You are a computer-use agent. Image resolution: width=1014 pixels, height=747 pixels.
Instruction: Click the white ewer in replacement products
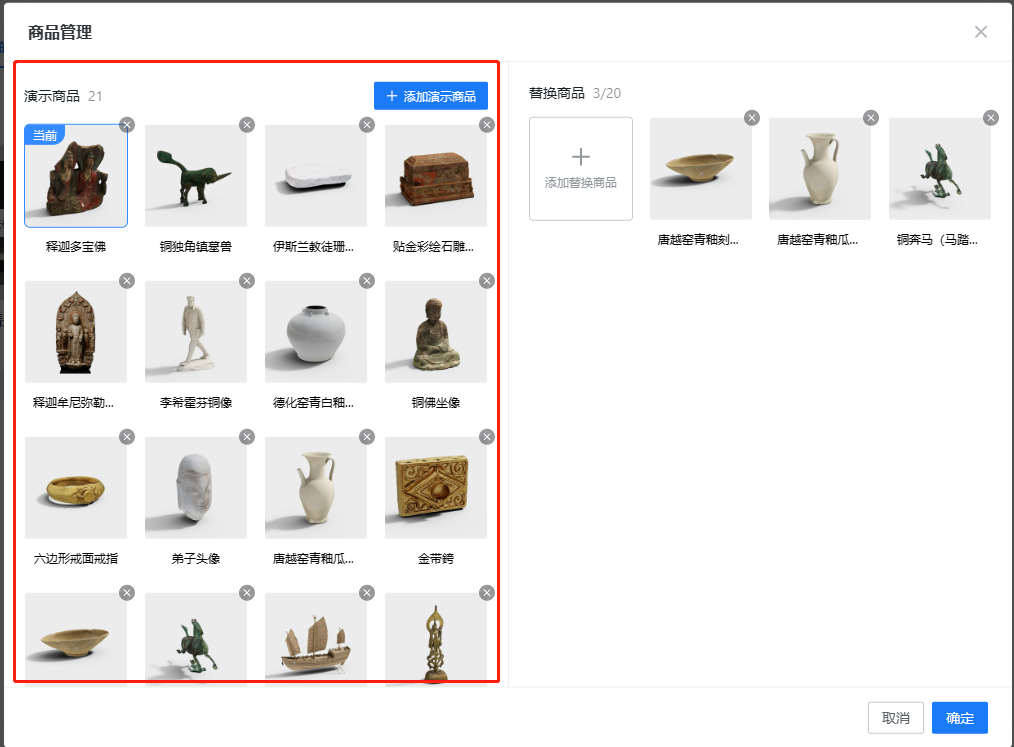click(820, 168)
